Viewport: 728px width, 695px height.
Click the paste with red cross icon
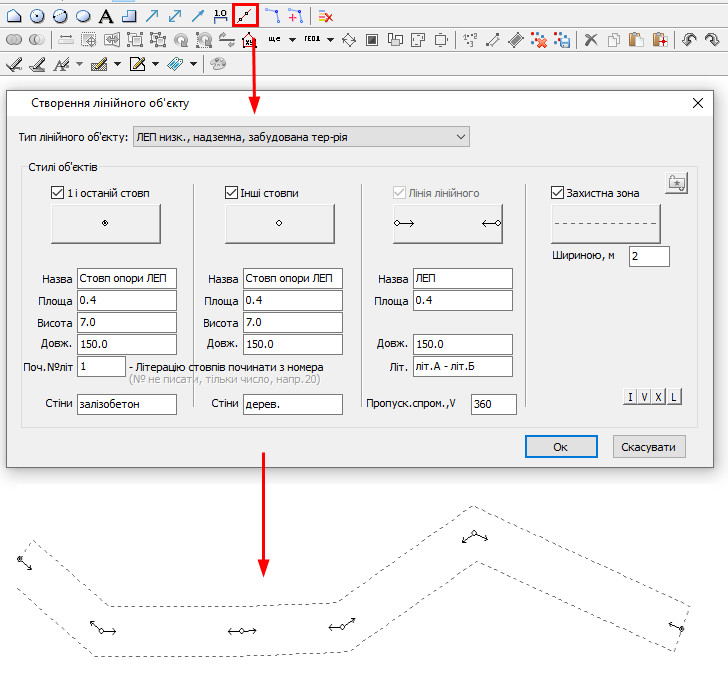[x=659, y=40]
